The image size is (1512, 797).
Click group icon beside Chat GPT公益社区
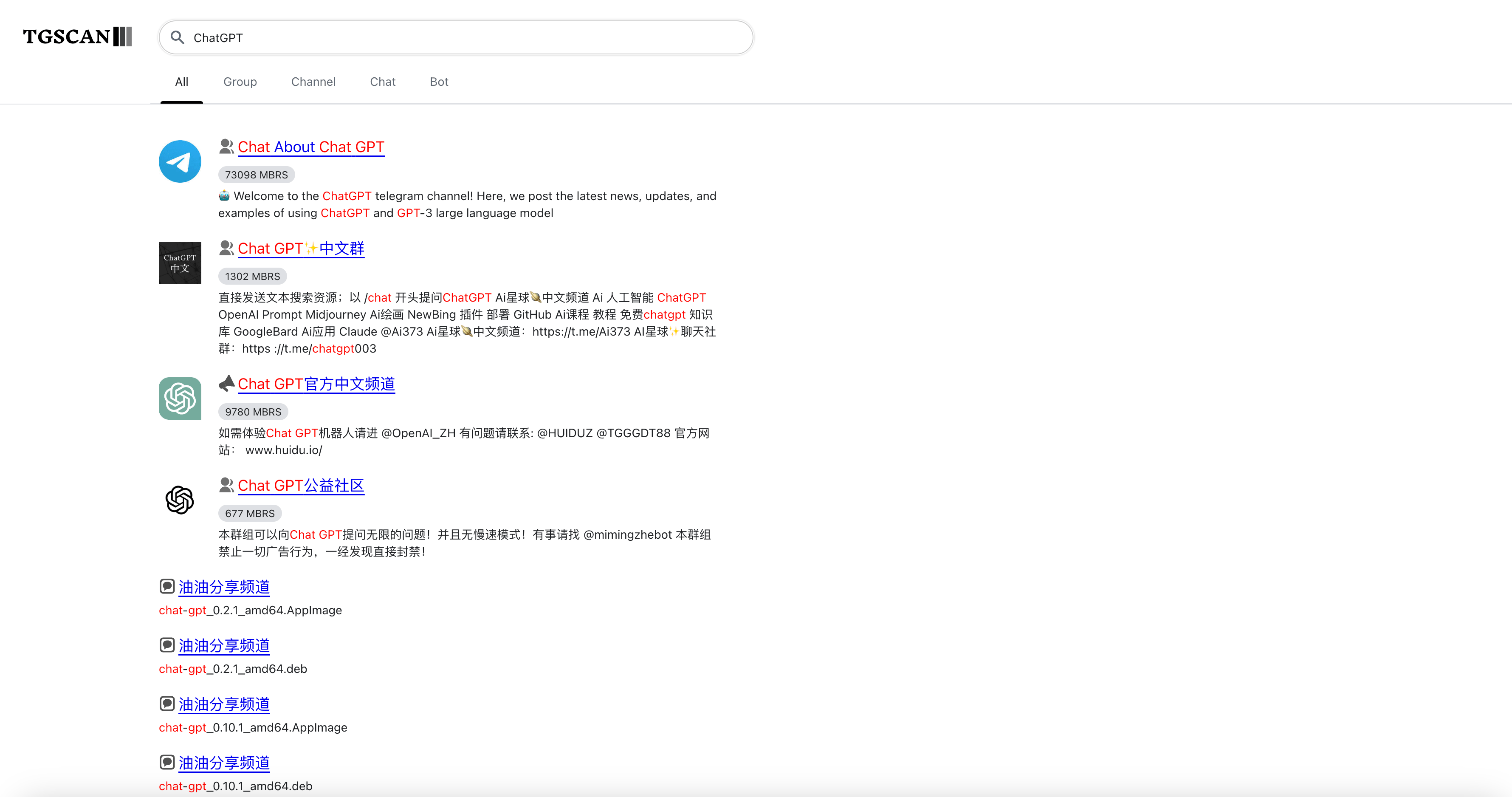pyautogui.click(x=226, y=485)
